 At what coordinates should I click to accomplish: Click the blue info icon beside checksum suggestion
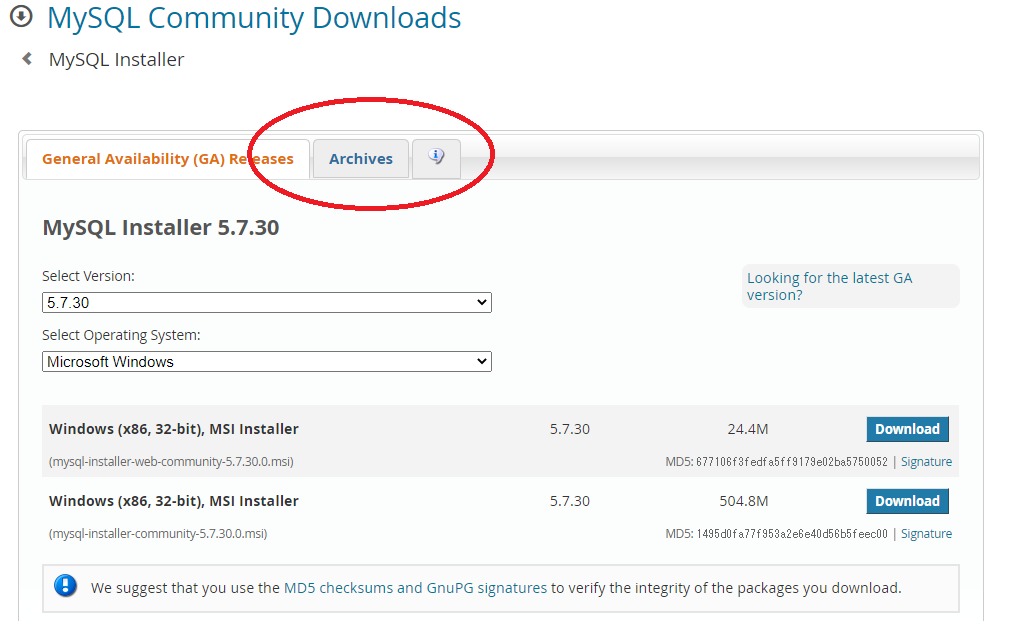pos(65,586)
